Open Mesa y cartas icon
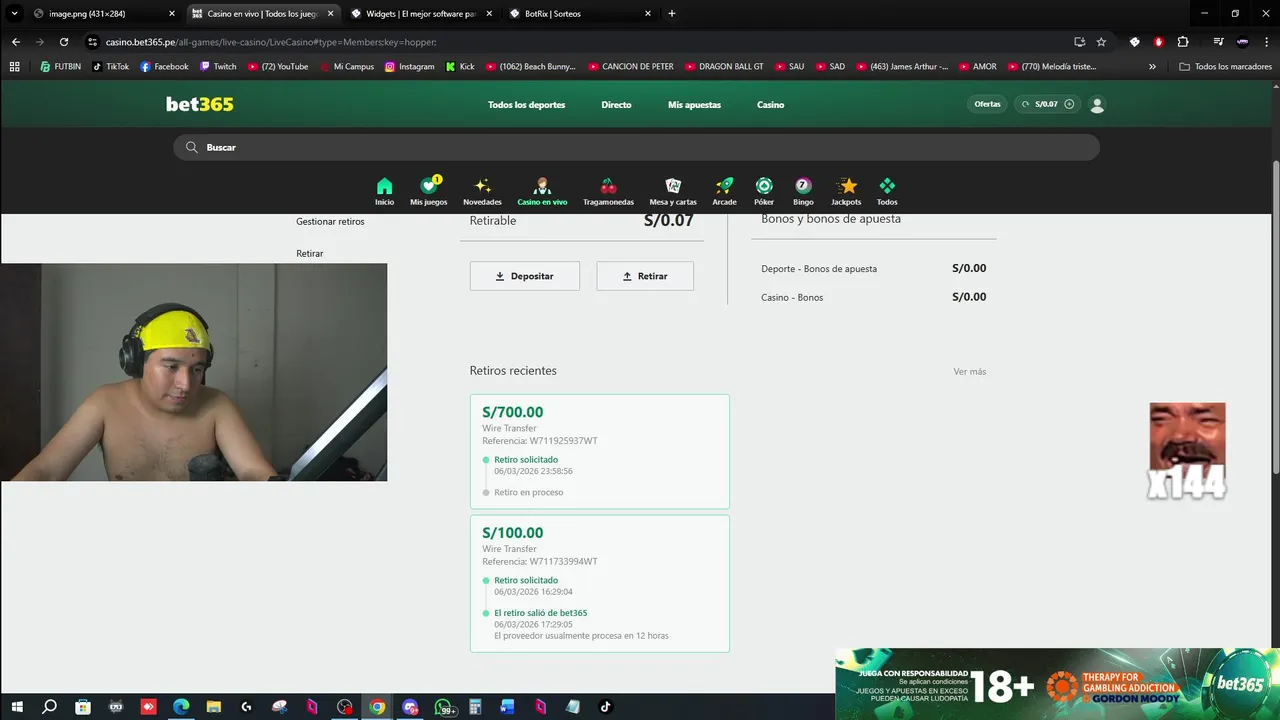Viewport: 1280px width, 720px height. pyautogui.click(x=673, y=186)
